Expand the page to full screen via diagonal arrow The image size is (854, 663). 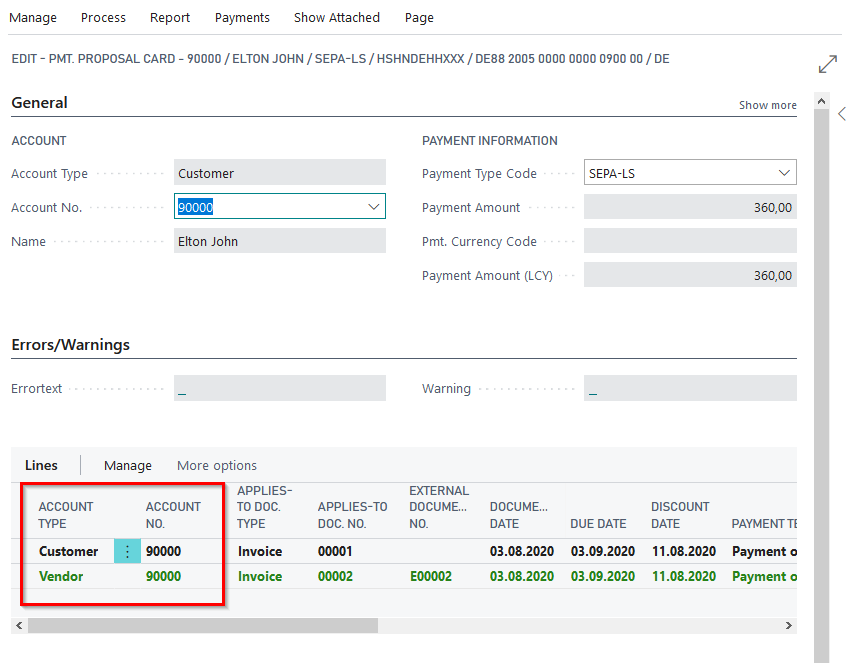[x=828, y=63]
